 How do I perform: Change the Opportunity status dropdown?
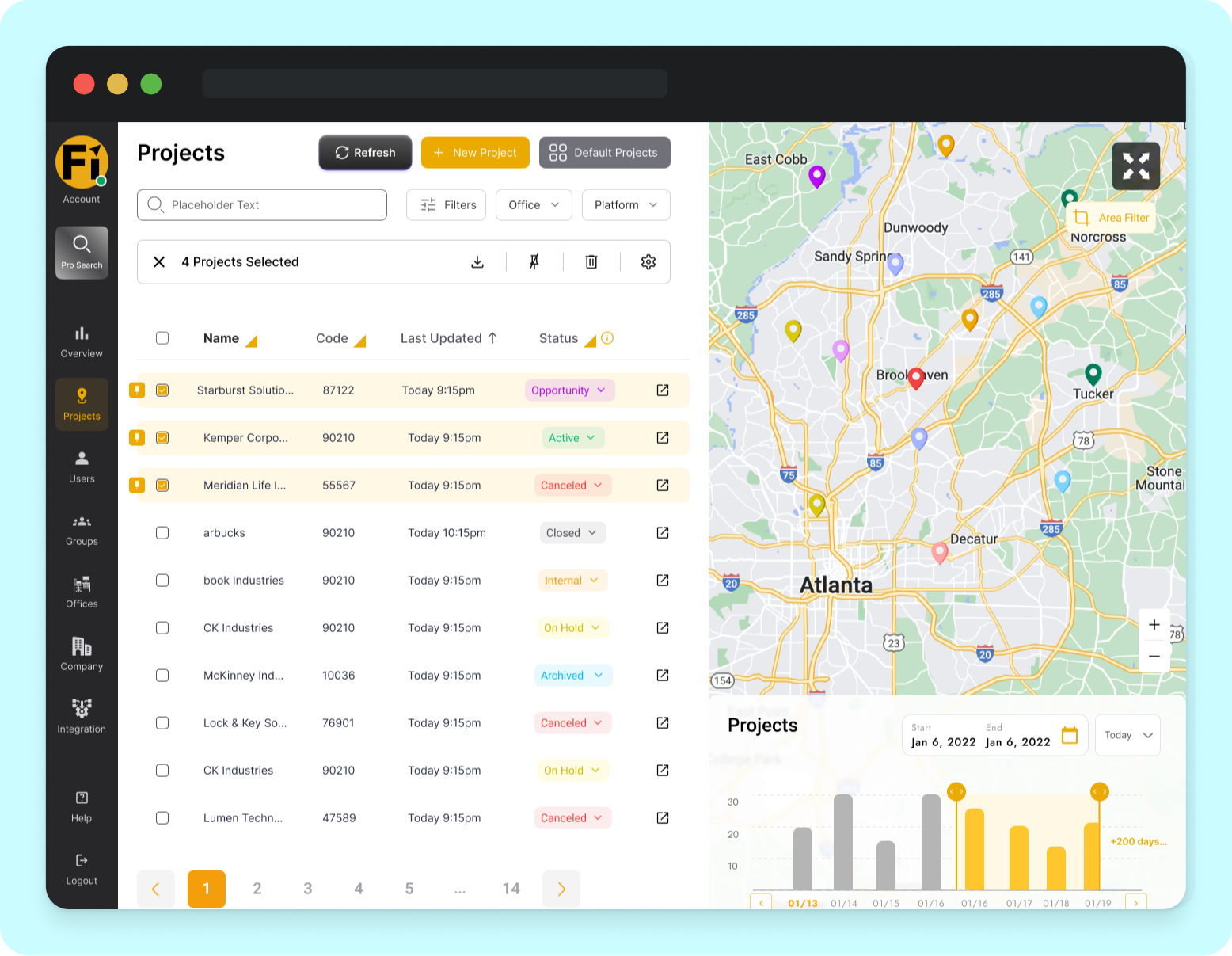click(570, 390)
